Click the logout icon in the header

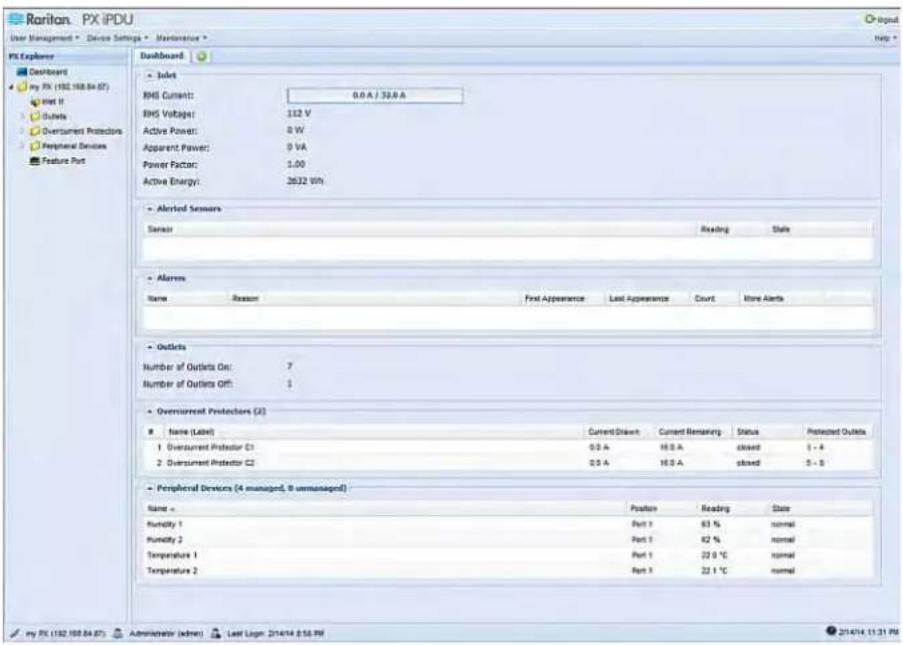pyautogui.click(x=870, y=20)
